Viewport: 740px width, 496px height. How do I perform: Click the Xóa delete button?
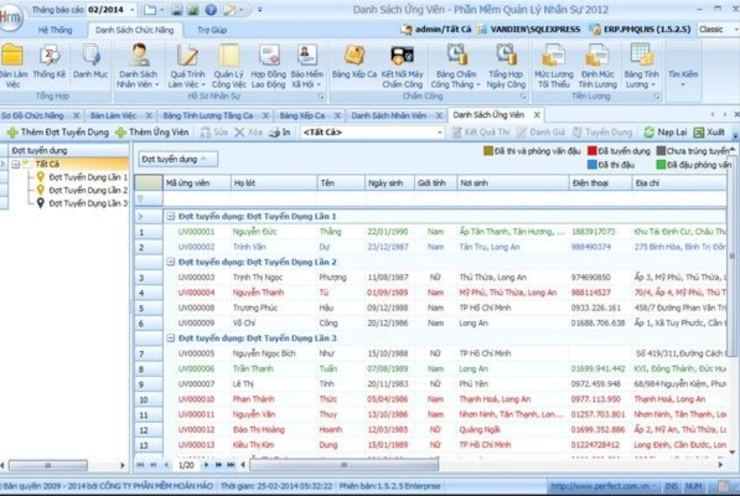(x=248, y=132)
